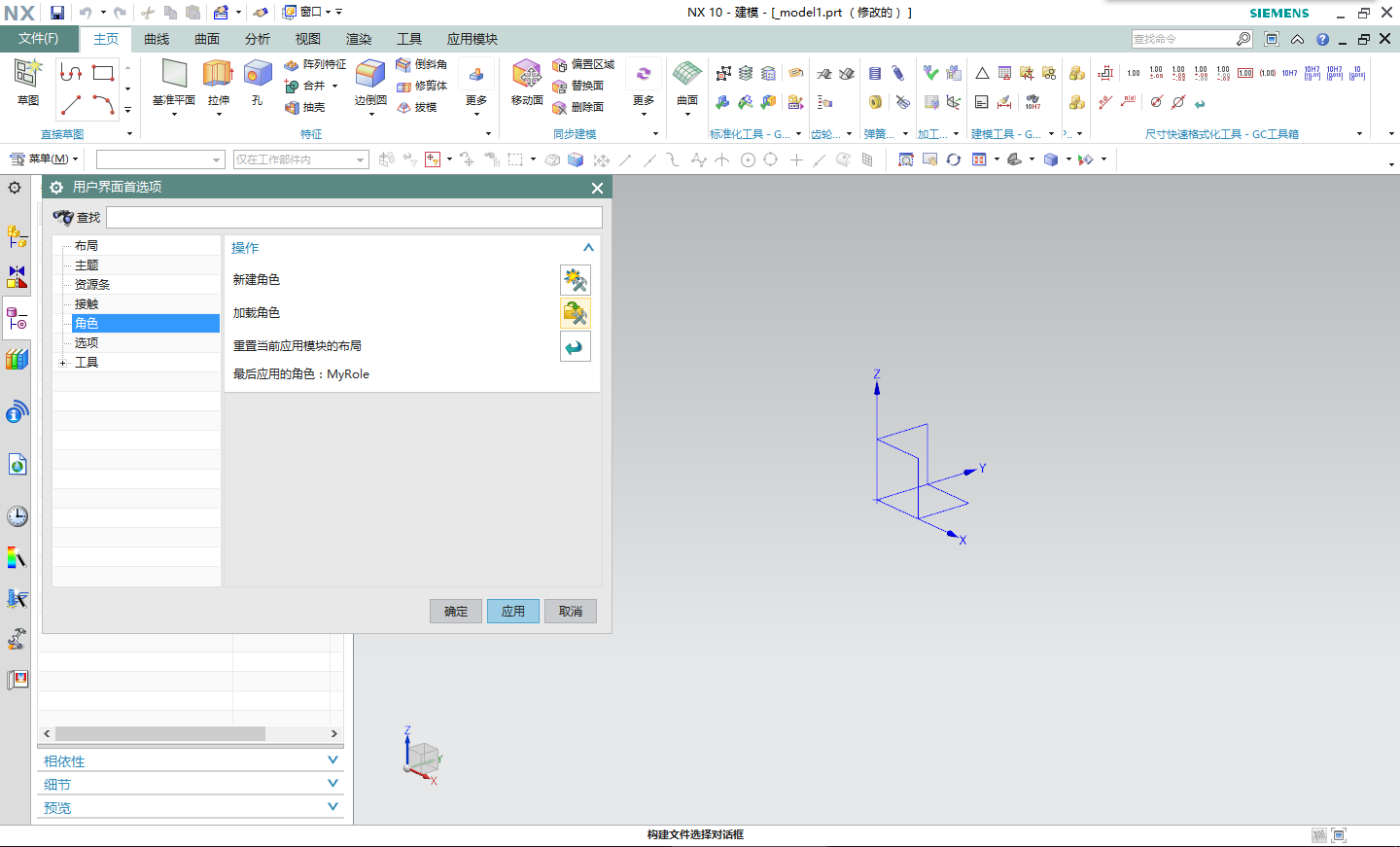Close the 用户界面首选项 dialog

(597, 188)
